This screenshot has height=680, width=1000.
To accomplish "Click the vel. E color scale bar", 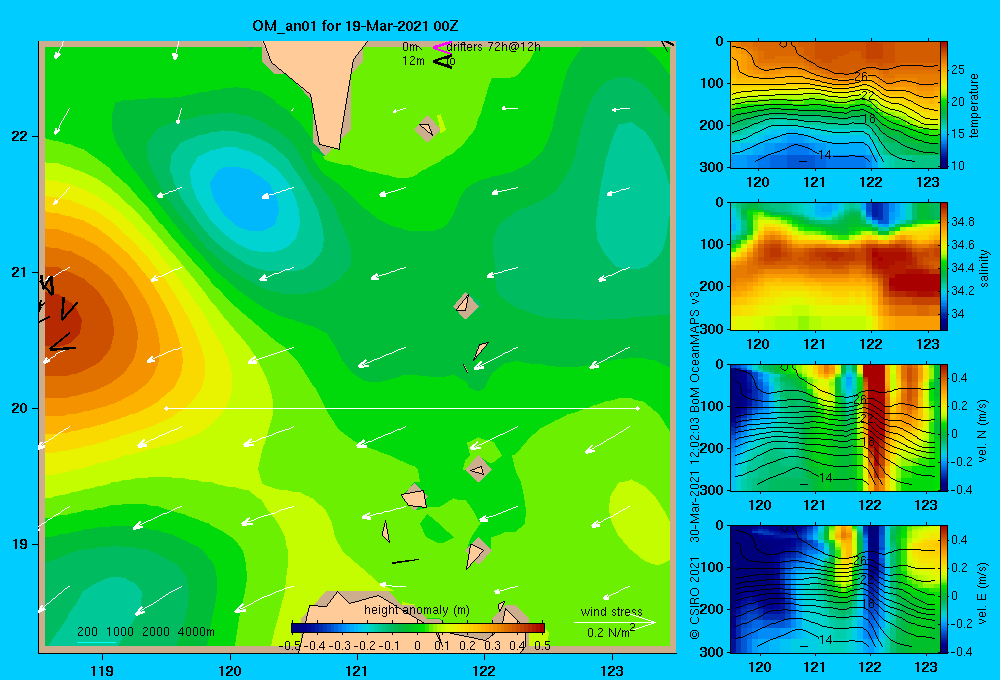I will 944,589.
